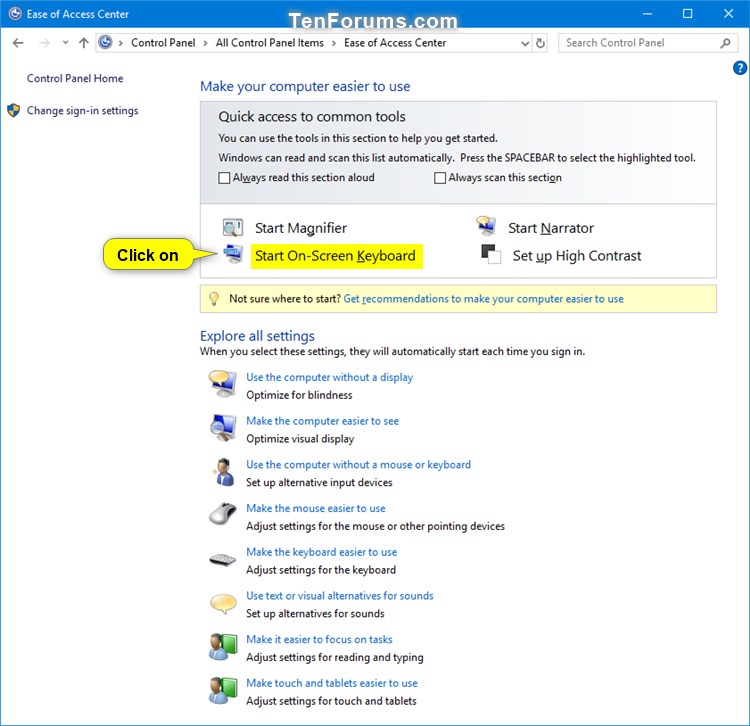750x726 pixels.
Task: Start On-Screen Keyboard
Action: click(x=335, y=256)
